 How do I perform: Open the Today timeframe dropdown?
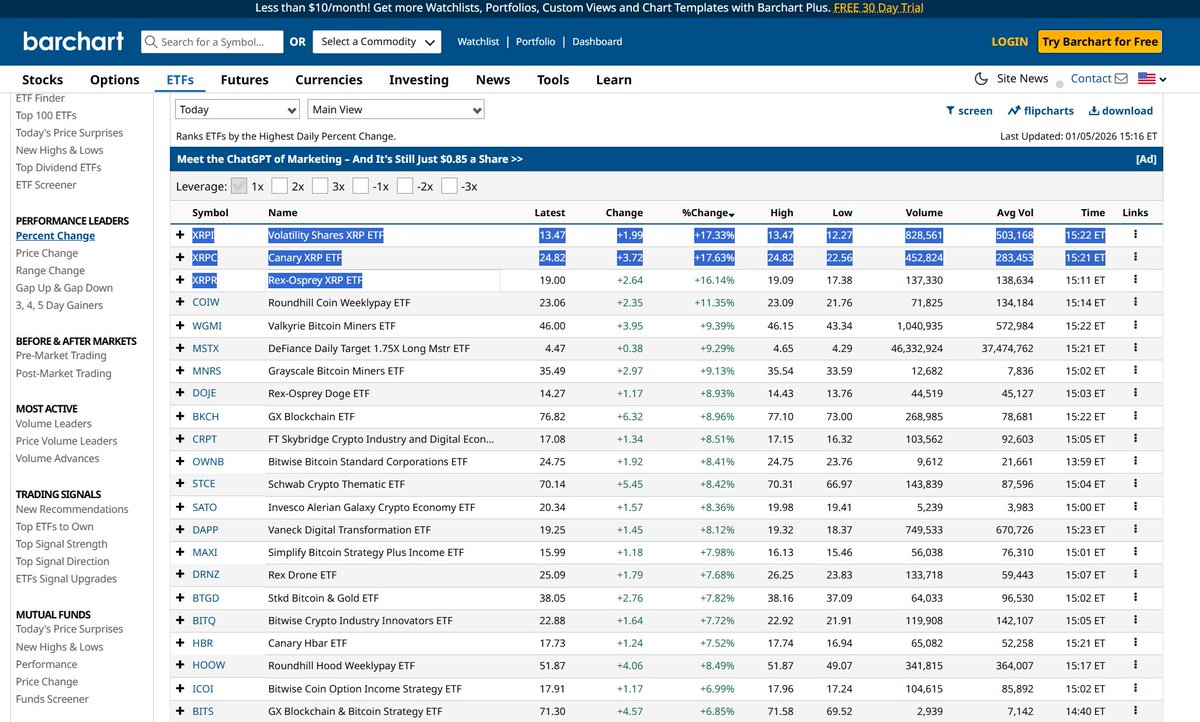point(237,108)
